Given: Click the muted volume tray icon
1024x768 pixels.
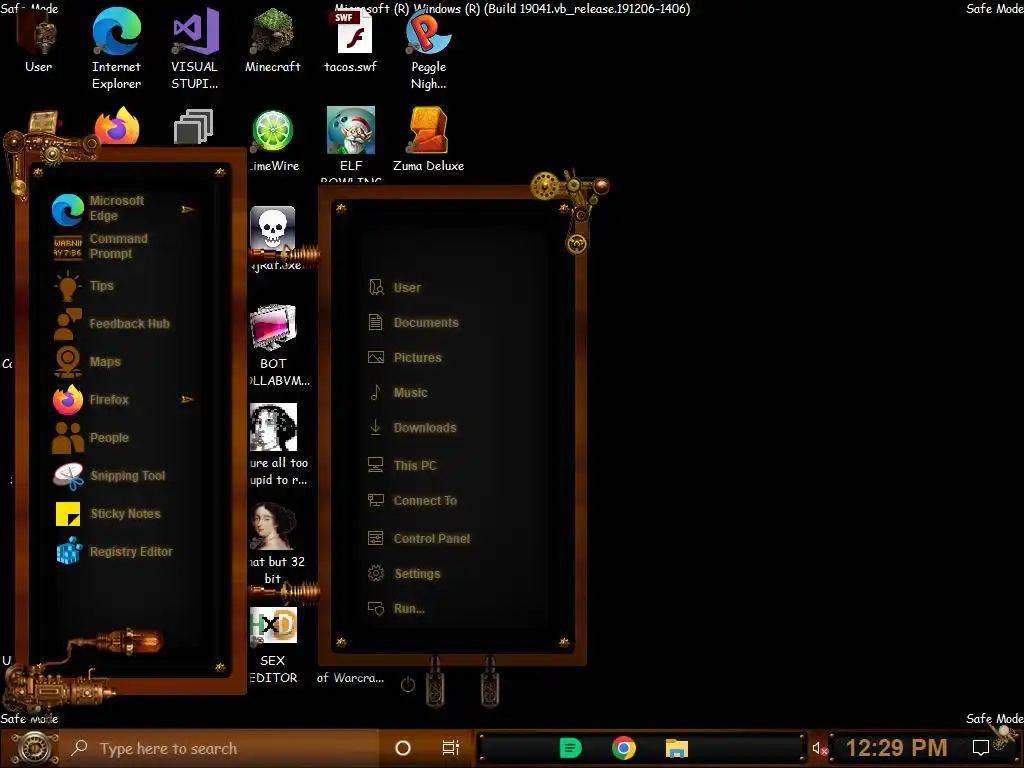Looking at the screenshot, I should click(x=820, y=748).
